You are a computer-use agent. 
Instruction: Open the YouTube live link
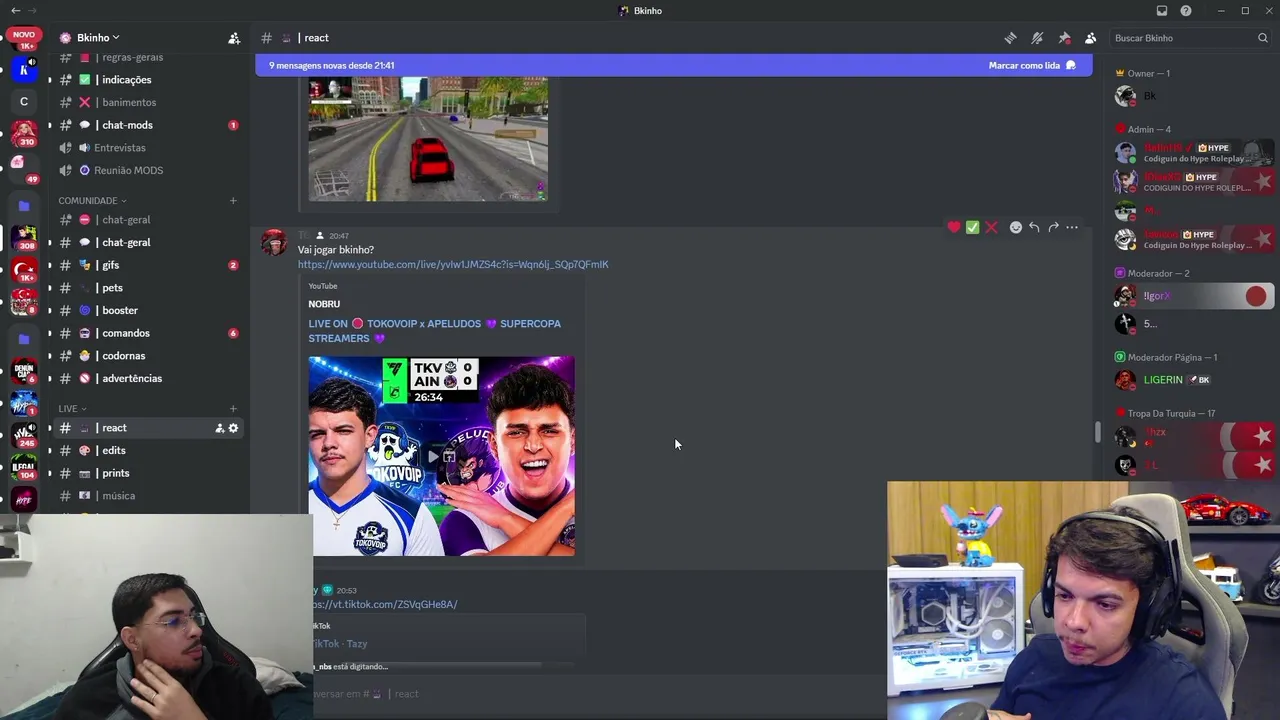coord(453,264)
